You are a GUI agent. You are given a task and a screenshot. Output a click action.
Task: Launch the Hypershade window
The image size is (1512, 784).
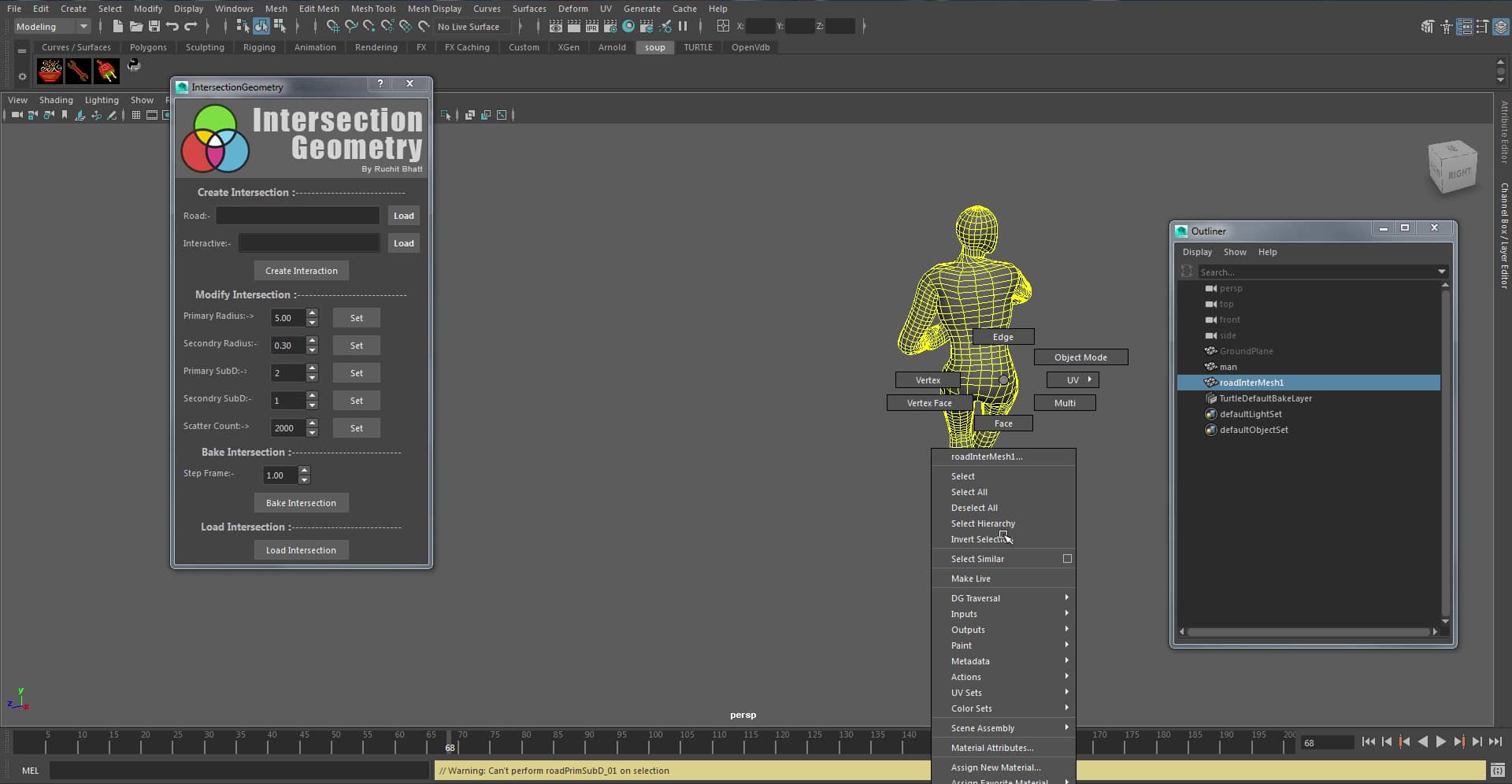628,26
